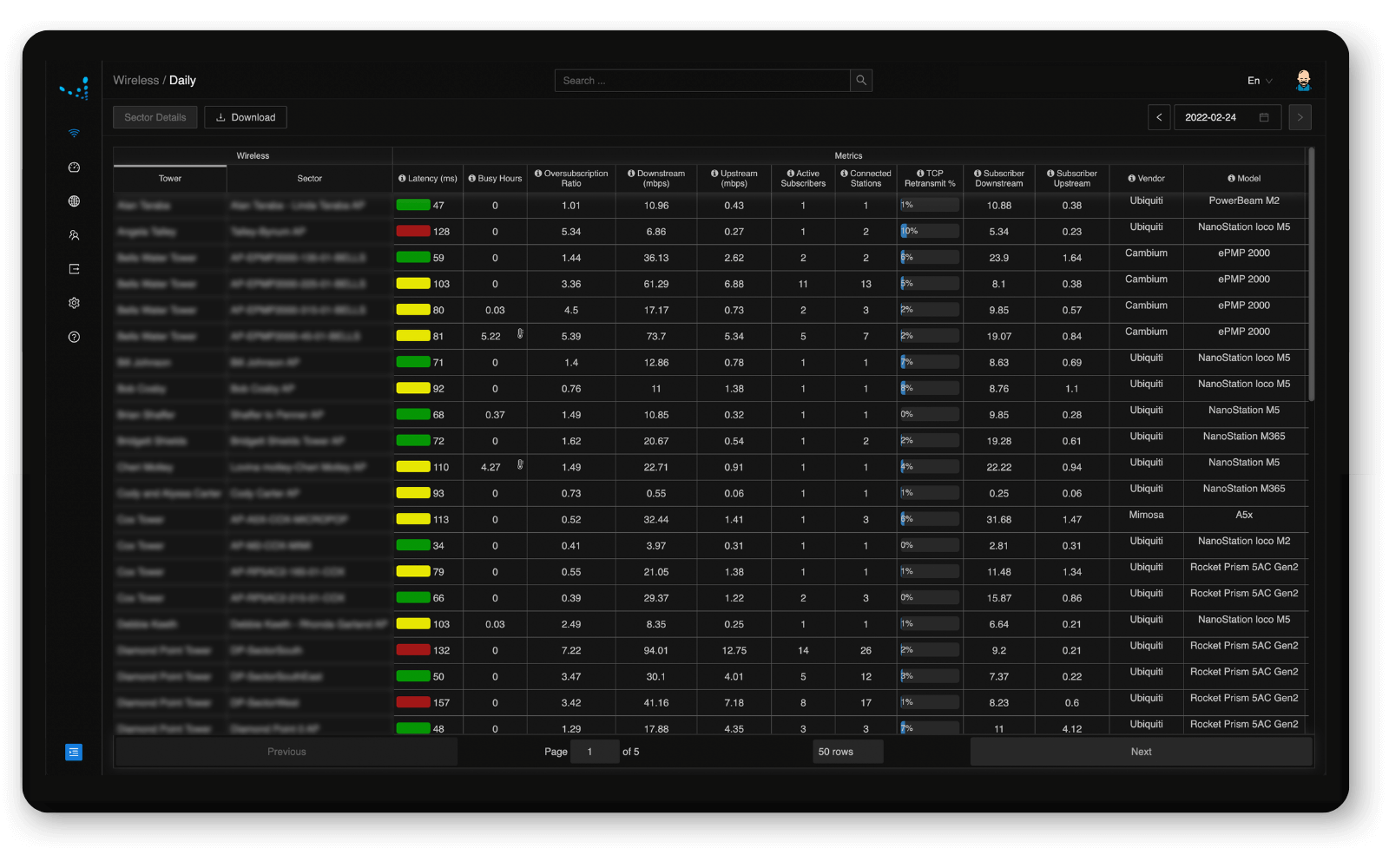Open the globe network icon in sidebar
Image resolution: width=1389 pixels, height=868 pixels.
(x=74, y=201)
